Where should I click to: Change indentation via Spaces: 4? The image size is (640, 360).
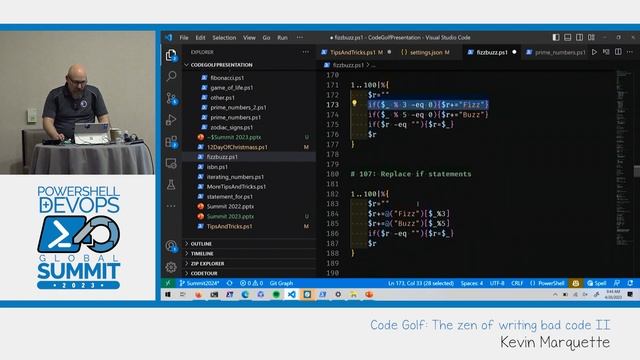(x=472, y=283)
